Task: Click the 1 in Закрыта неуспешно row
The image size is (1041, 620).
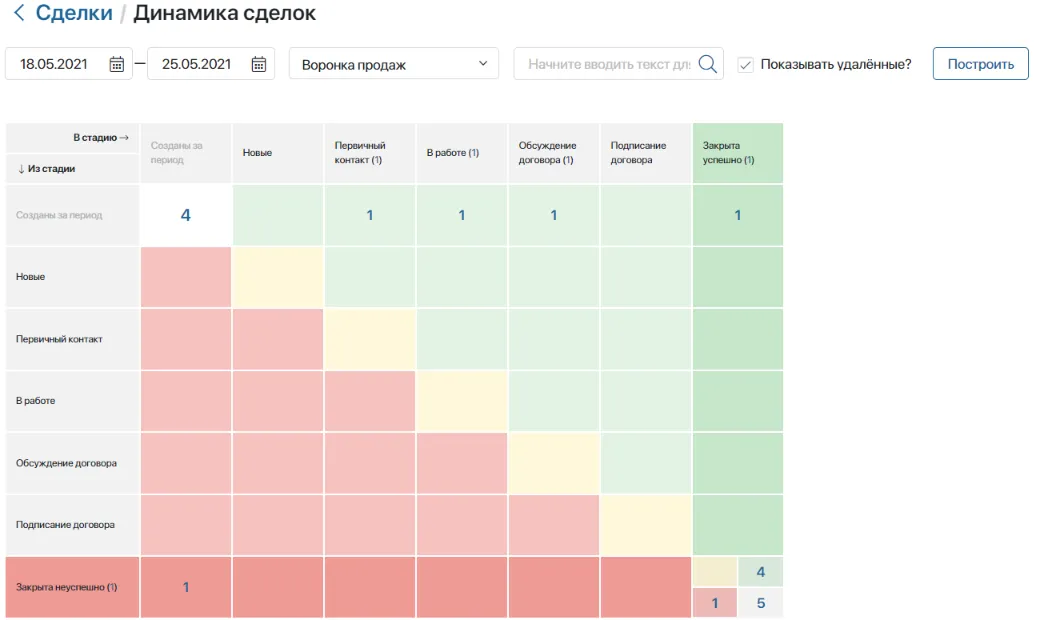Action: 184,587
